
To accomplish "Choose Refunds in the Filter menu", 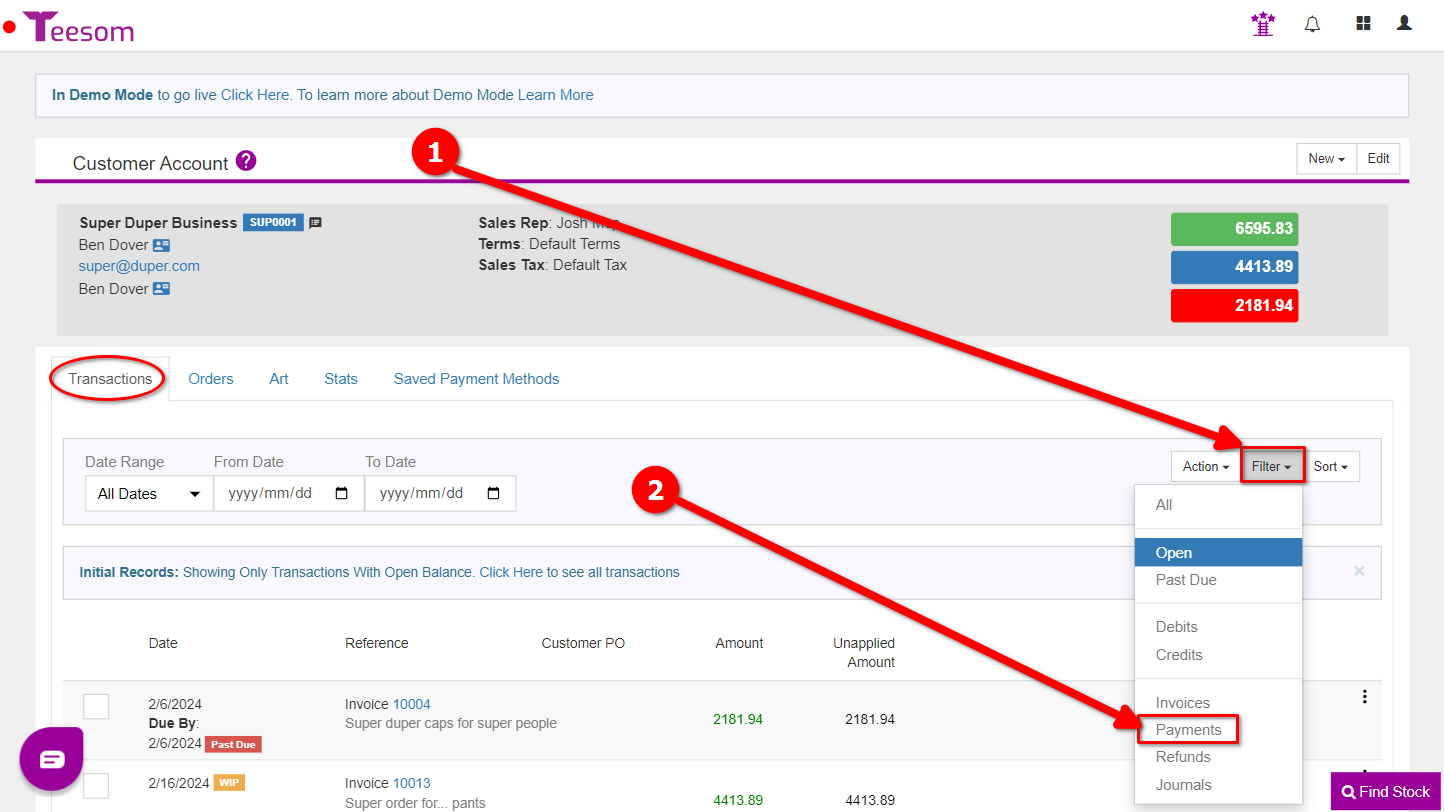I will pos(1218,757).
